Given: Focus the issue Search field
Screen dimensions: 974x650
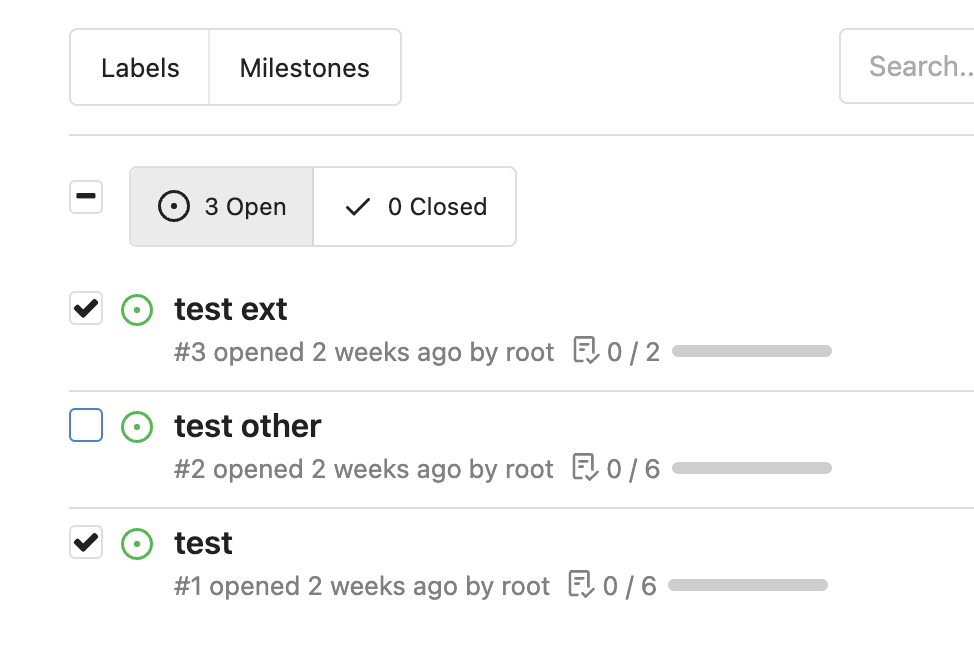Looking at the screenshot, I should coord(907,66).
